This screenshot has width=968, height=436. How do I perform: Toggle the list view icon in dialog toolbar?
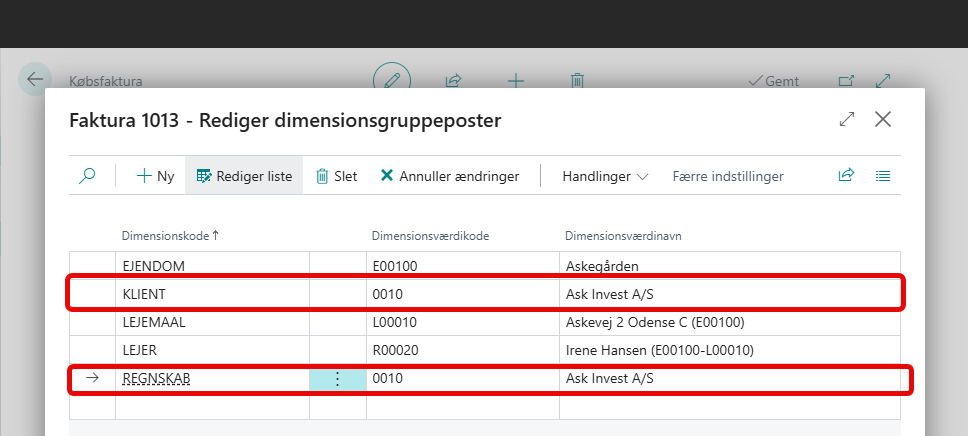coord(883,176)
